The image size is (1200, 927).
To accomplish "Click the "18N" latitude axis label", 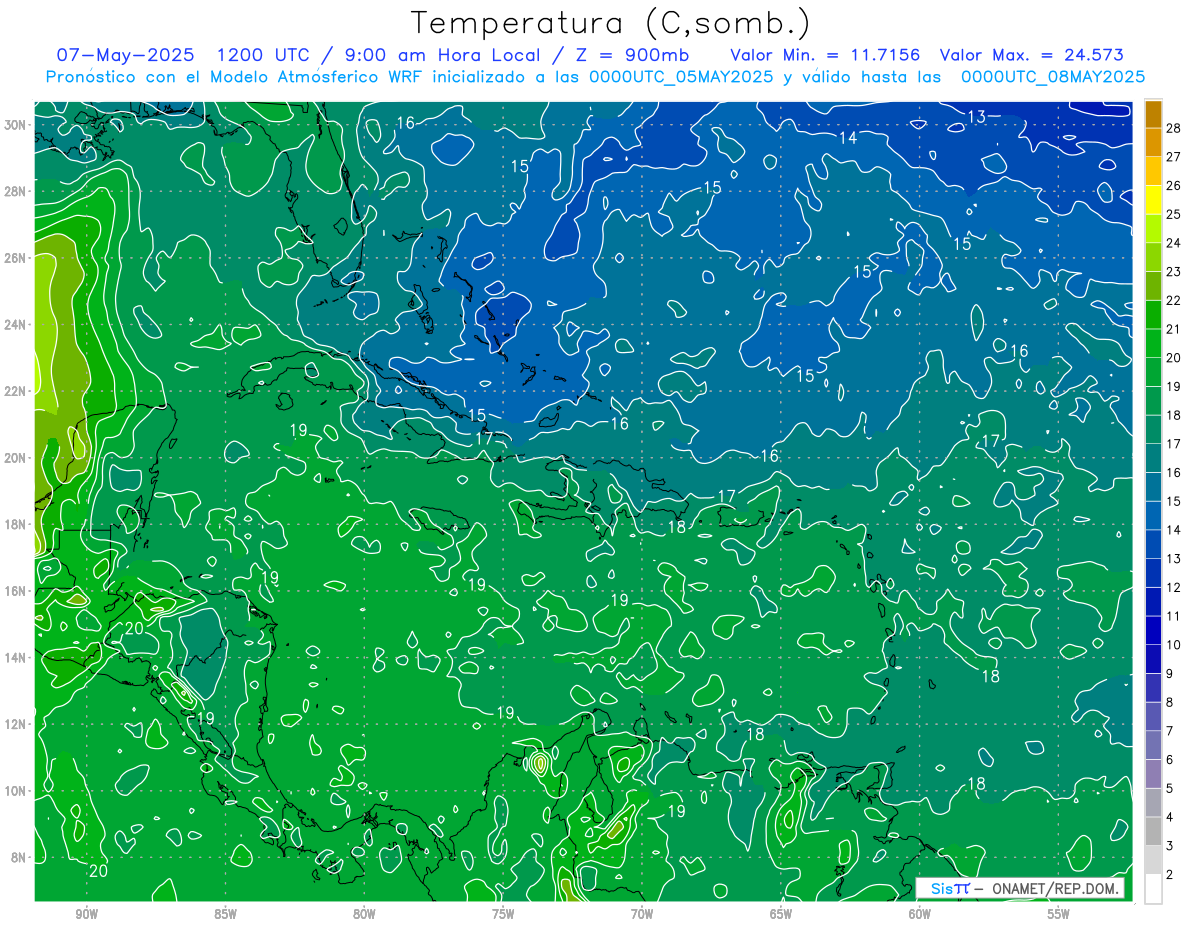I will tap(16, 525).
